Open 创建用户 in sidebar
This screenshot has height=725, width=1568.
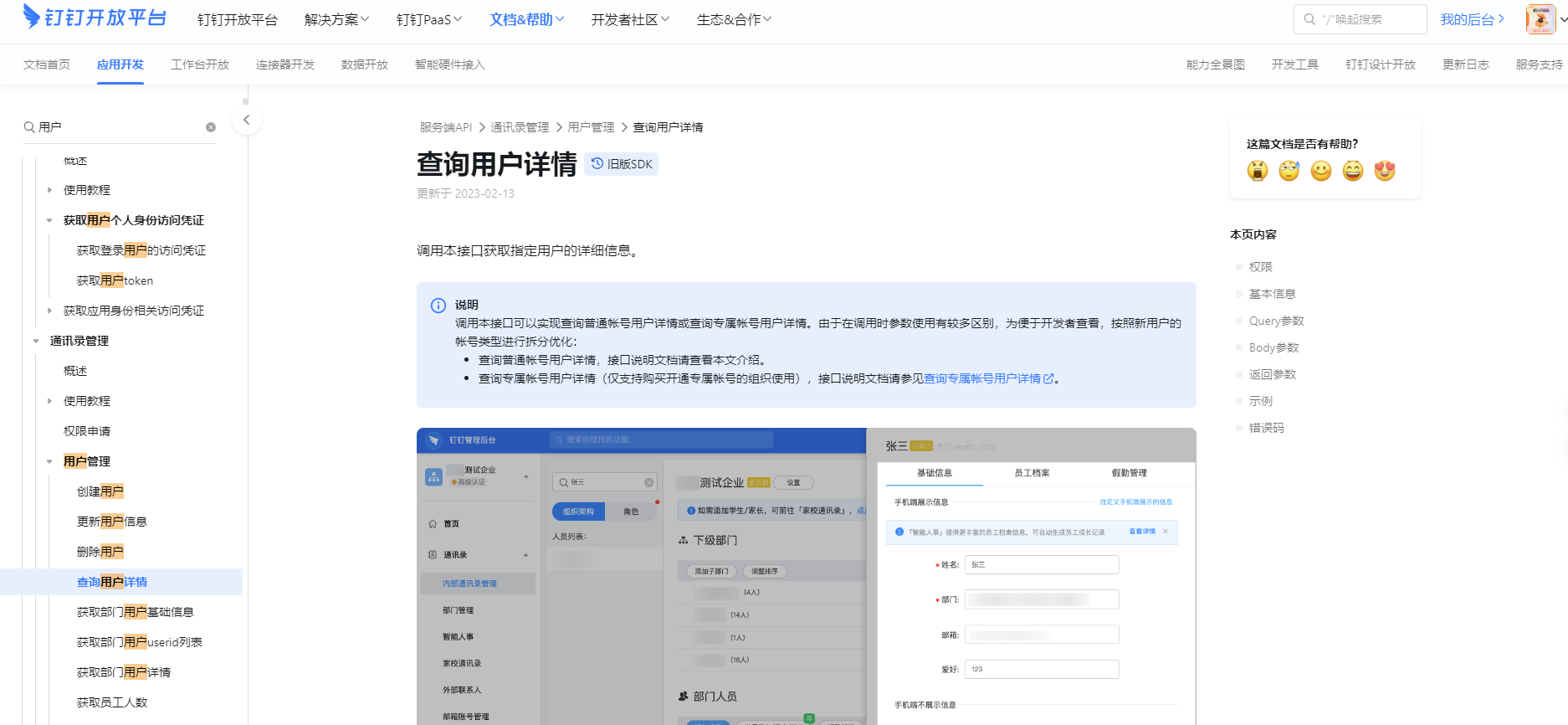pyautogui.click(x=100, y=491)
